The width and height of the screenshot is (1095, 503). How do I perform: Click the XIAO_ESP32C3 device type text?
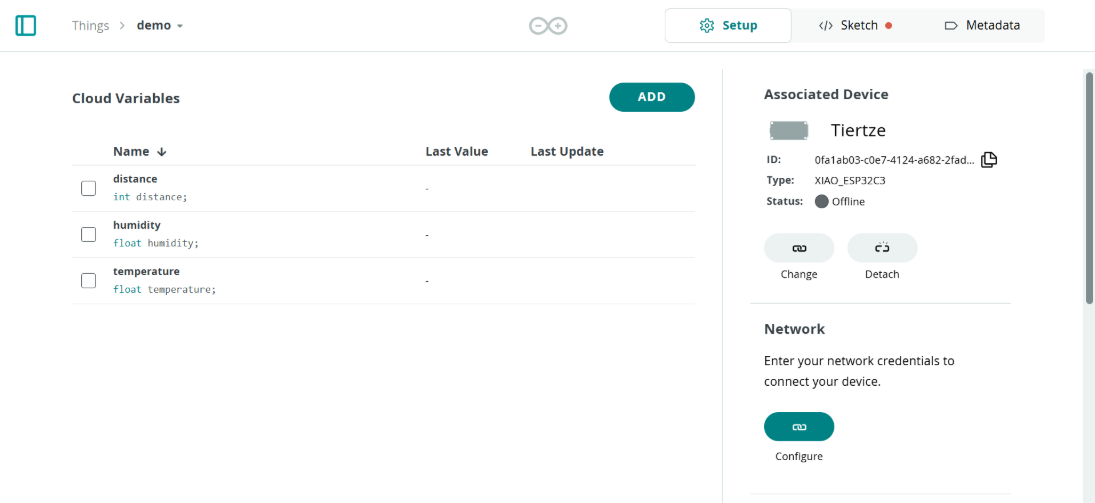click(850, 181)
